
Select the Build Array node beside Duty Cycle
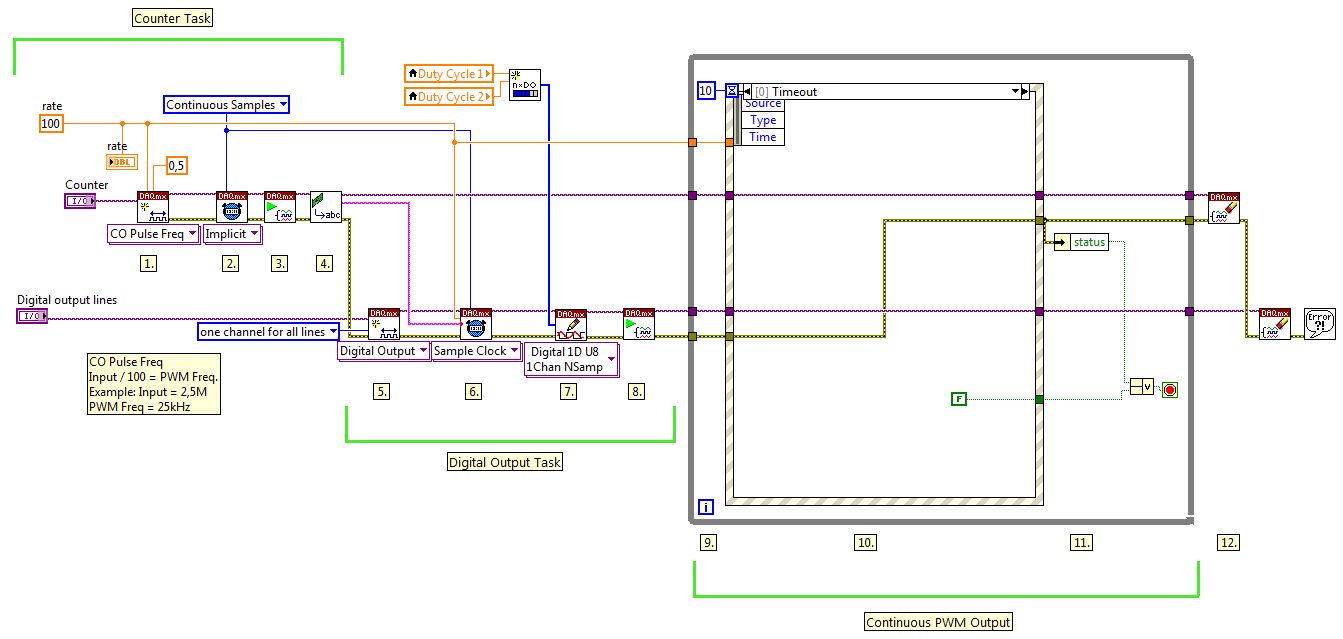(x=524, y=85)
